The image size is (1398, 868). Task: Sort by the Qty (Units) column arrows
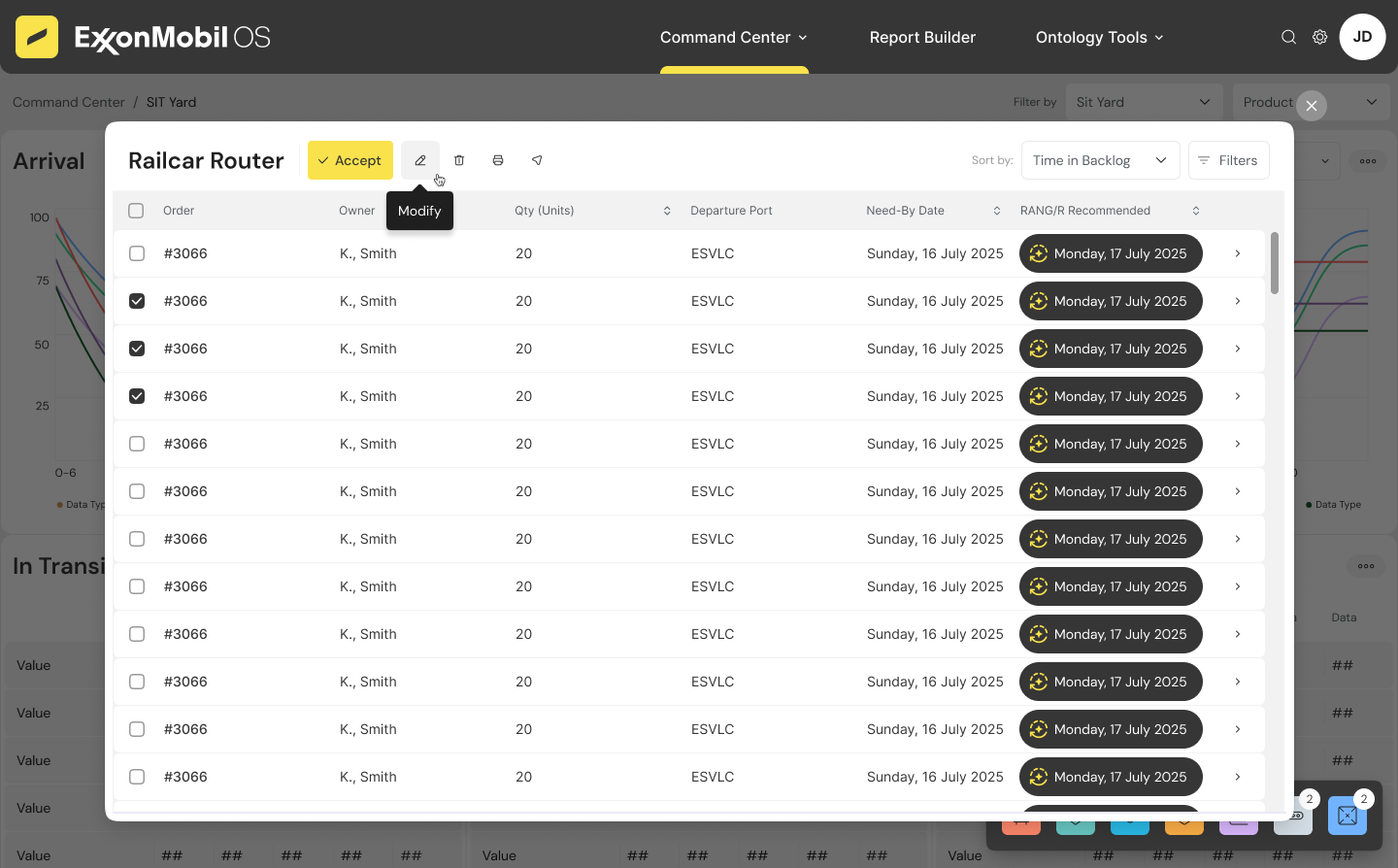click(667, 211)
